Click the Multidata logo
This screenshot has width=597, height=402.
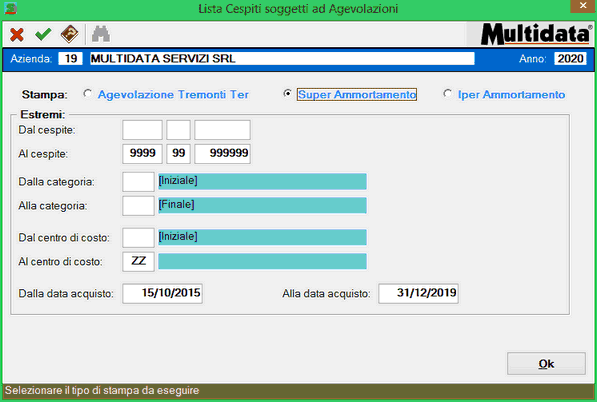click(x=536, y=34)
